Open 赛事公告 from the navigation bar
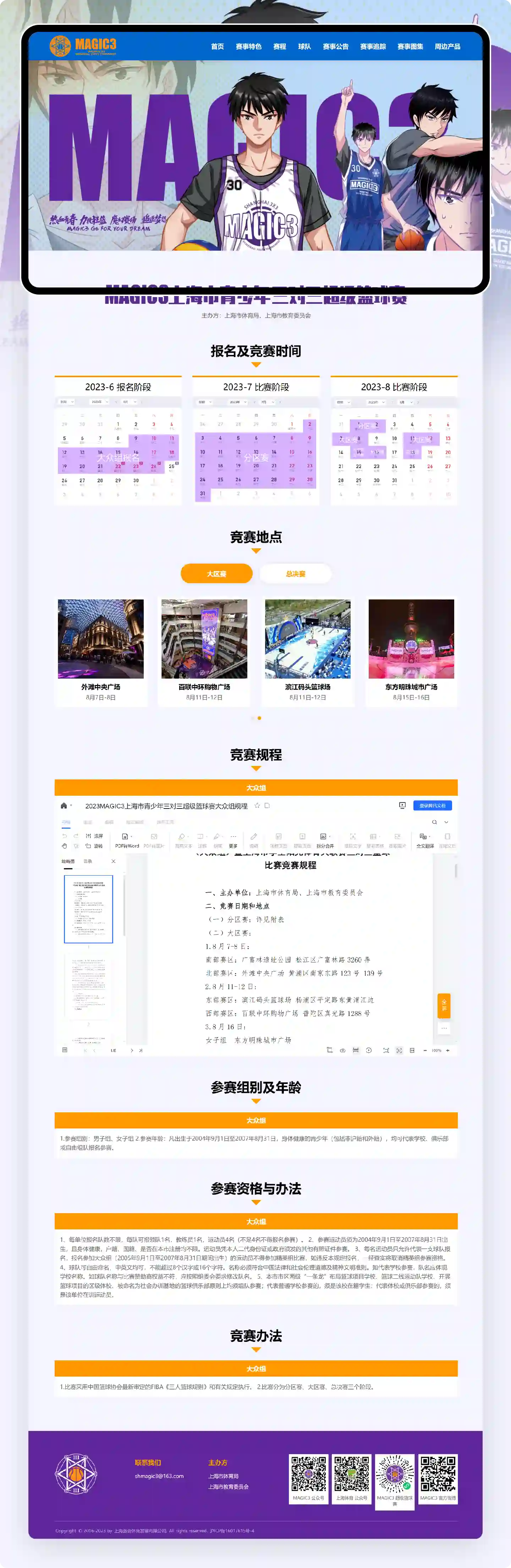Viewport: 511px width, 1568px height. coord(336,46)
